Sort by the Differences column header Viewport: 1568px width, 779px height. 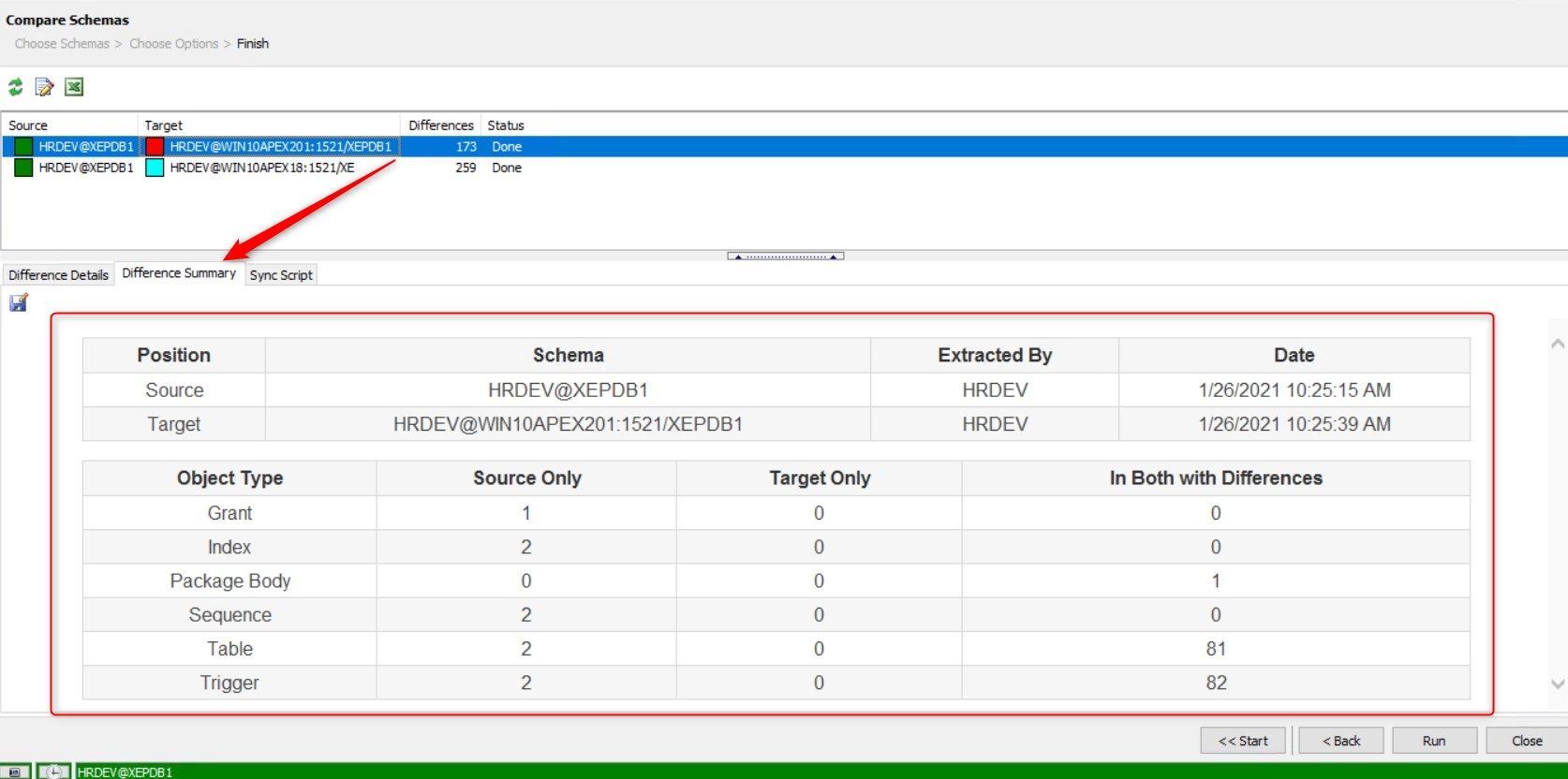pyautogui.click(x=441, y=125)
